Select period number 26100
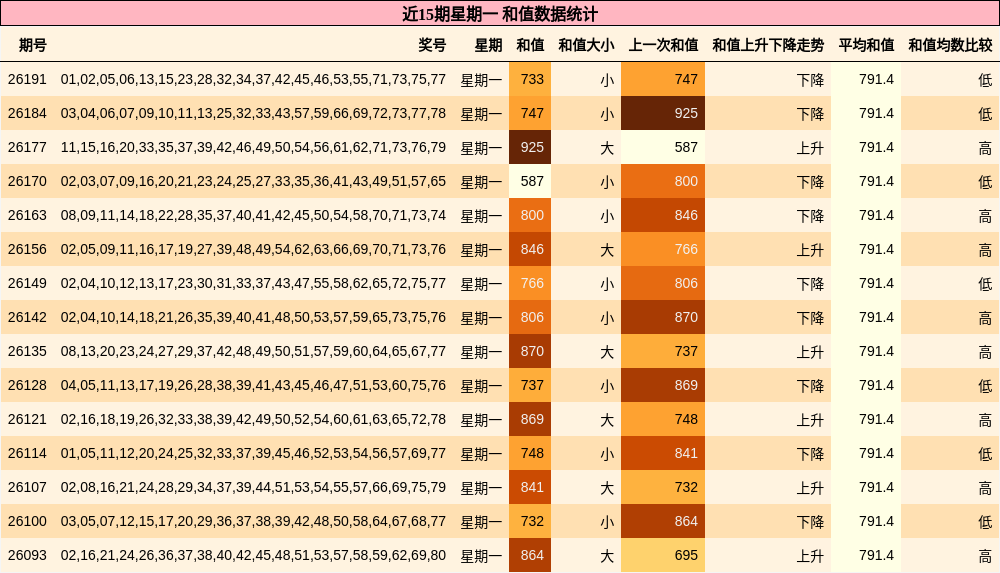The width and height of the screenshot is (1000, 573). tap(27, 521)
